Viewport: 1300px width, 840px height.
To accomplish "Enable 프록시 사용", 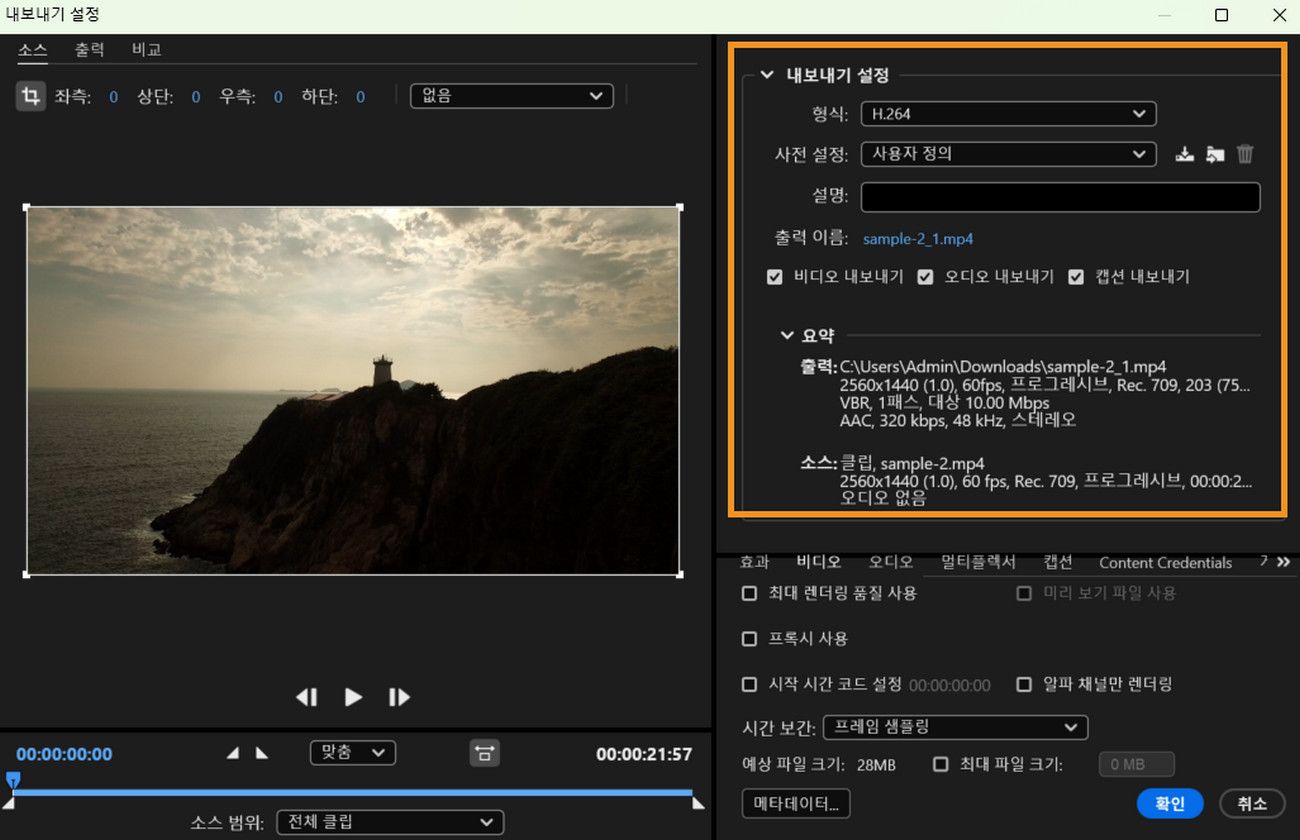I will (749, 638).
